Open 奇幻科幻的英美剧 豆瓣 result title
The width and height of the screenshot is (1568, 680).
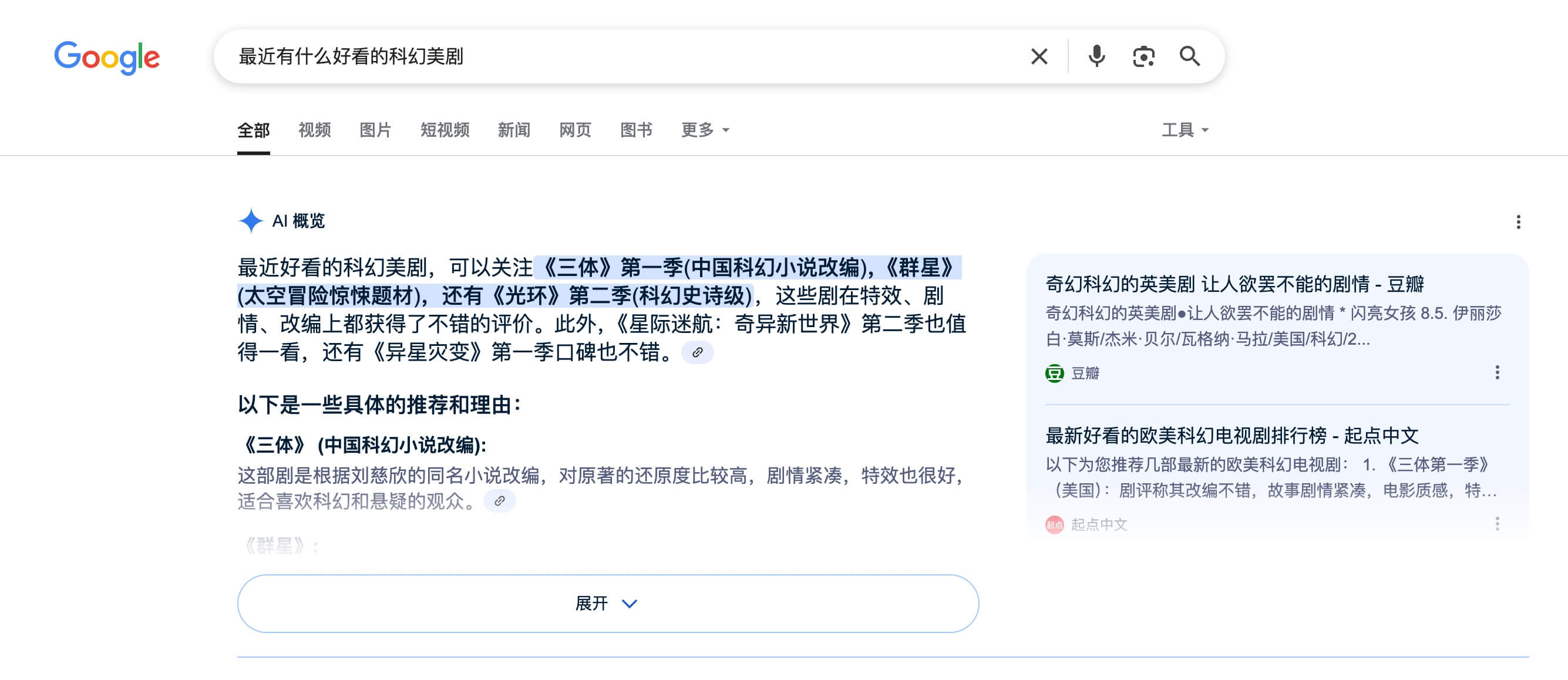tap(1234, 284)
